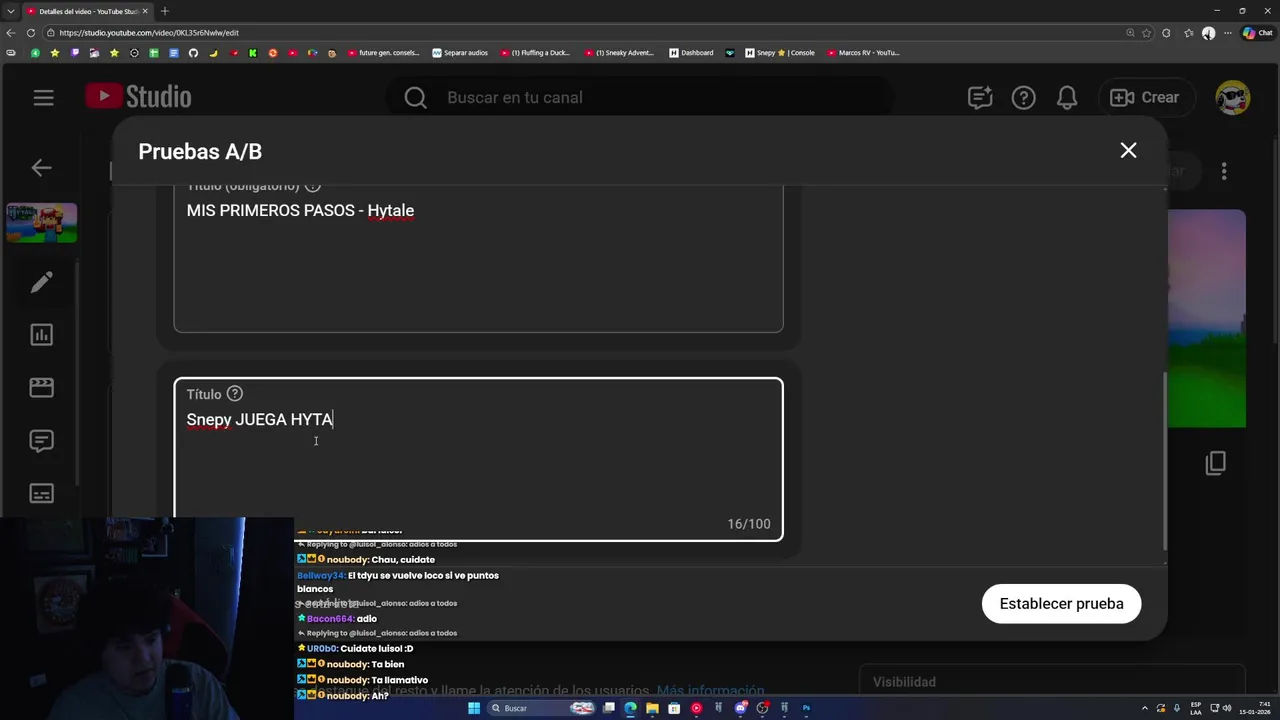Viewport: 1280px width, 720px height.
Task: Open the Separar audios bookmark
Action: 460,53
